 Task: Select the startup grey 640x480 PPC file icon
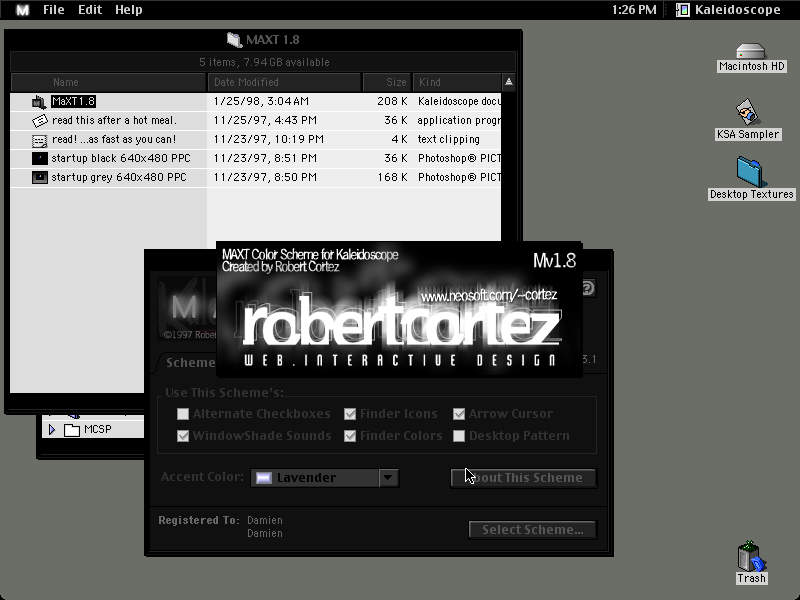39,178
